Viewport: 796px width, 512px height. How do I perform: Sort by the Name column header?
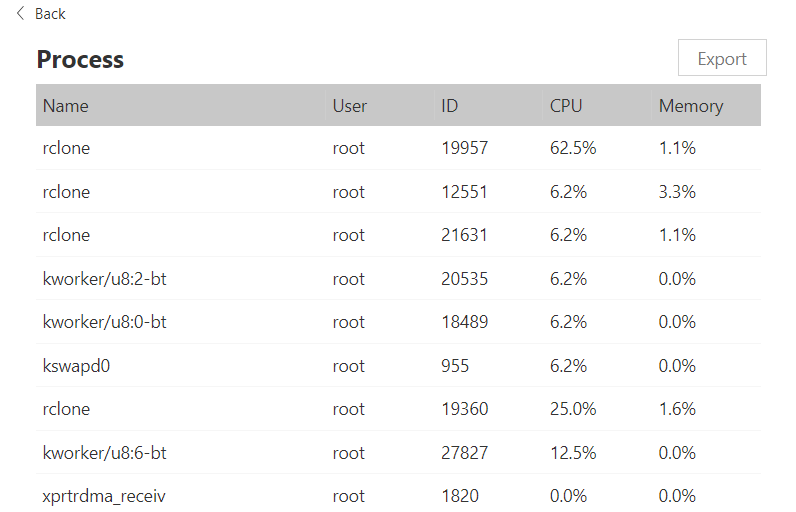pos(66,105)
